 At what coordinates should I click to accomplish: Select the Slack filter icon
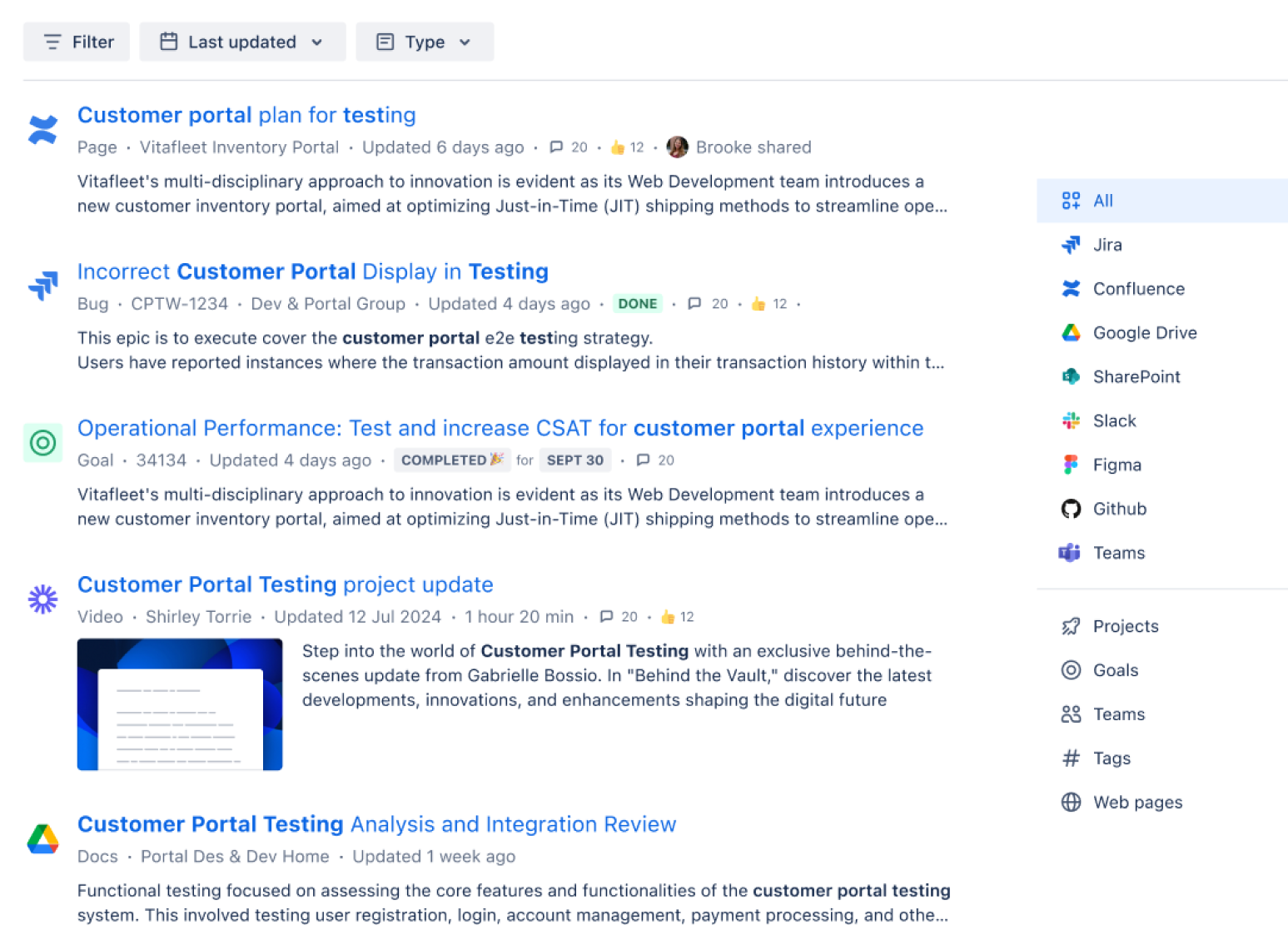point(1071,420)
